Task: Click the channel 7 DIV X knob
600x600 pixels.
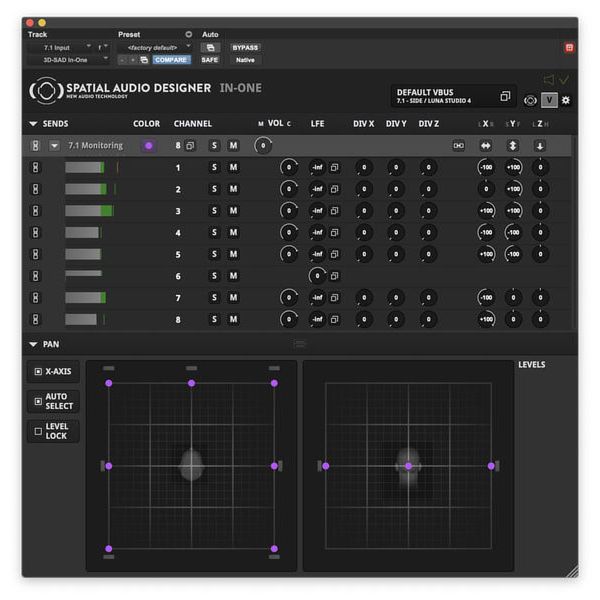Action: pyautogui.click(x=364, y=297)
